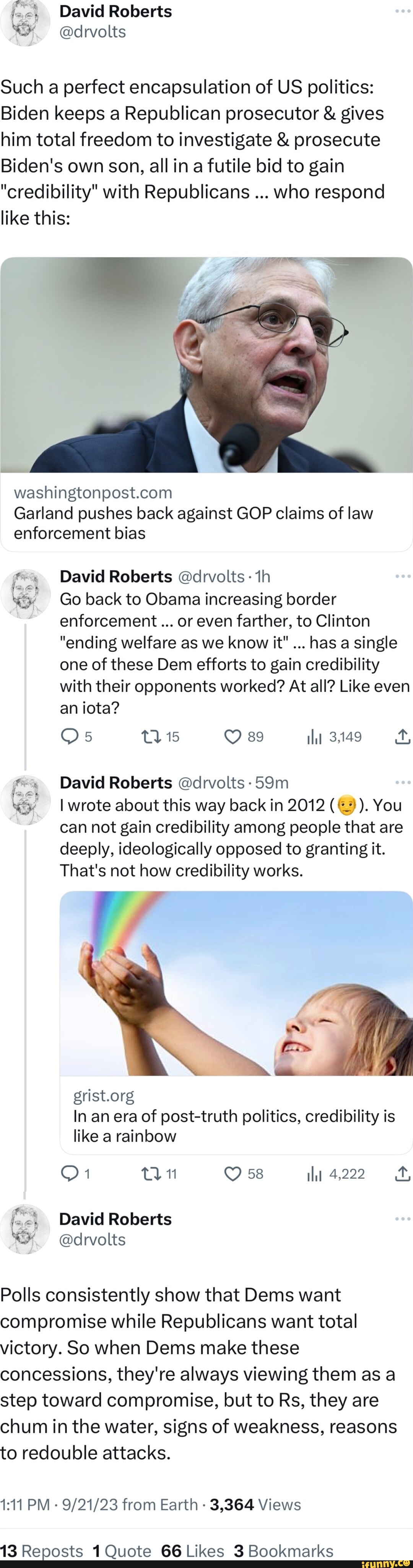View analytics for tweet with 3,149 views
413x1568 pixels.
pyautogui.click(x=314, y=737)
